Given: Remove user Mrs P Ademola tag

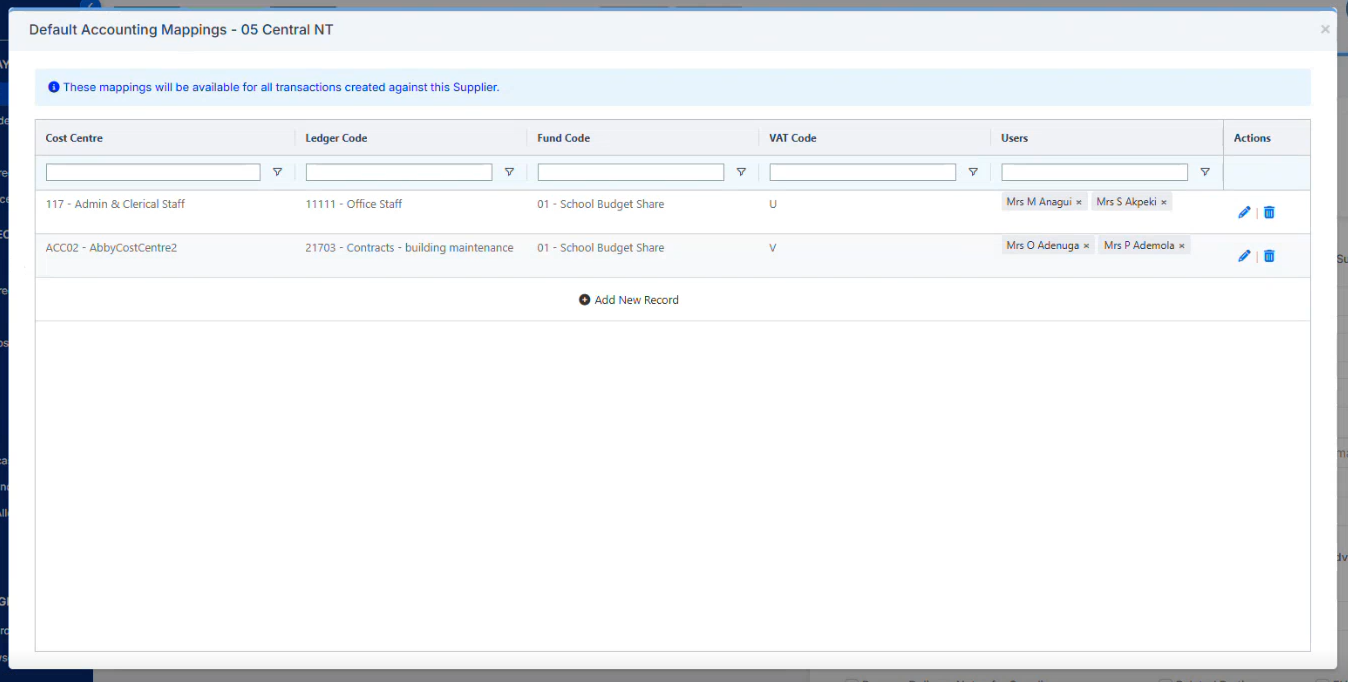Looking at the screenshot, I should 1182,246.
